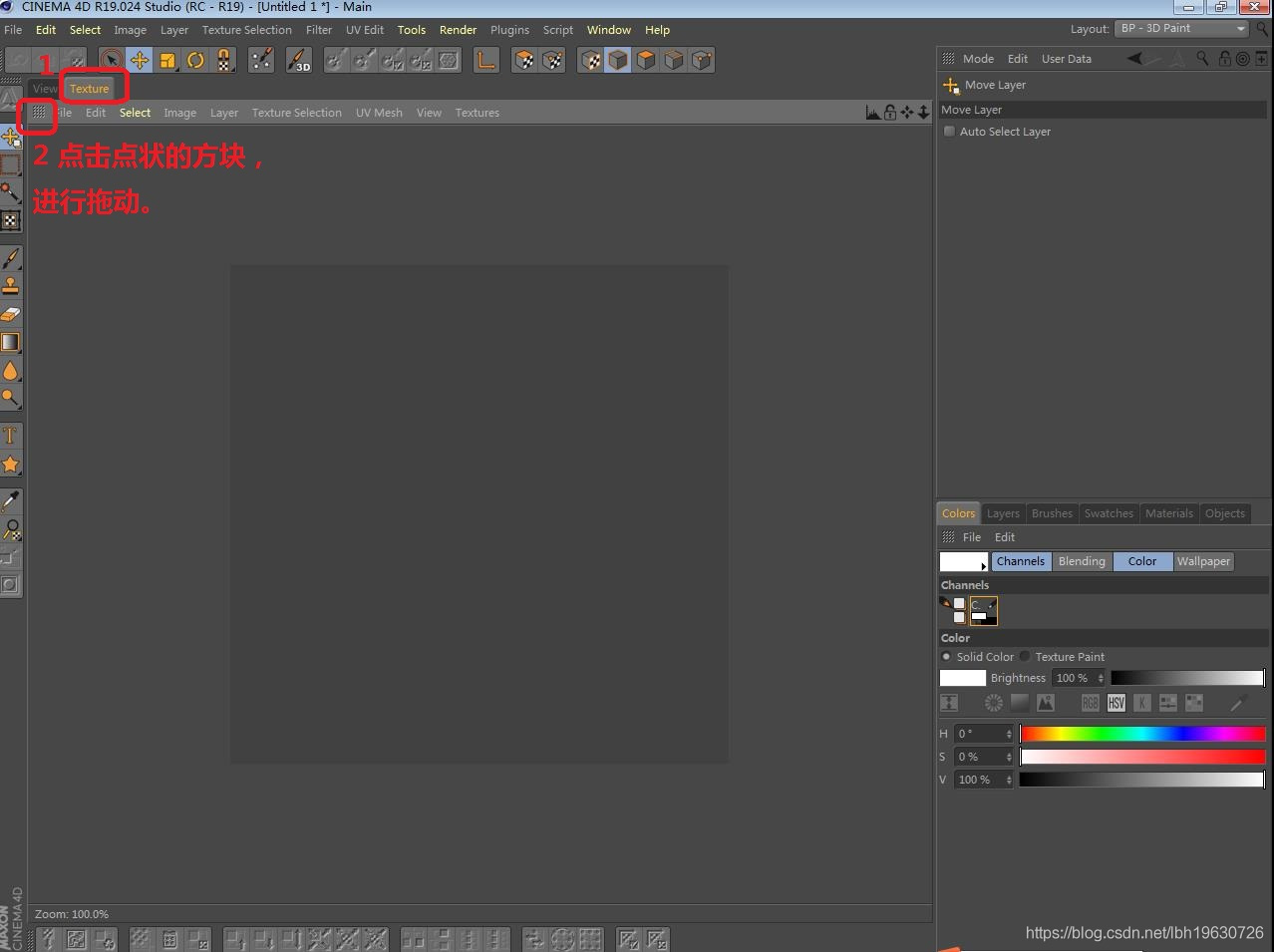Select the Text tool
Screen dimensions: 1274x952
11,436
